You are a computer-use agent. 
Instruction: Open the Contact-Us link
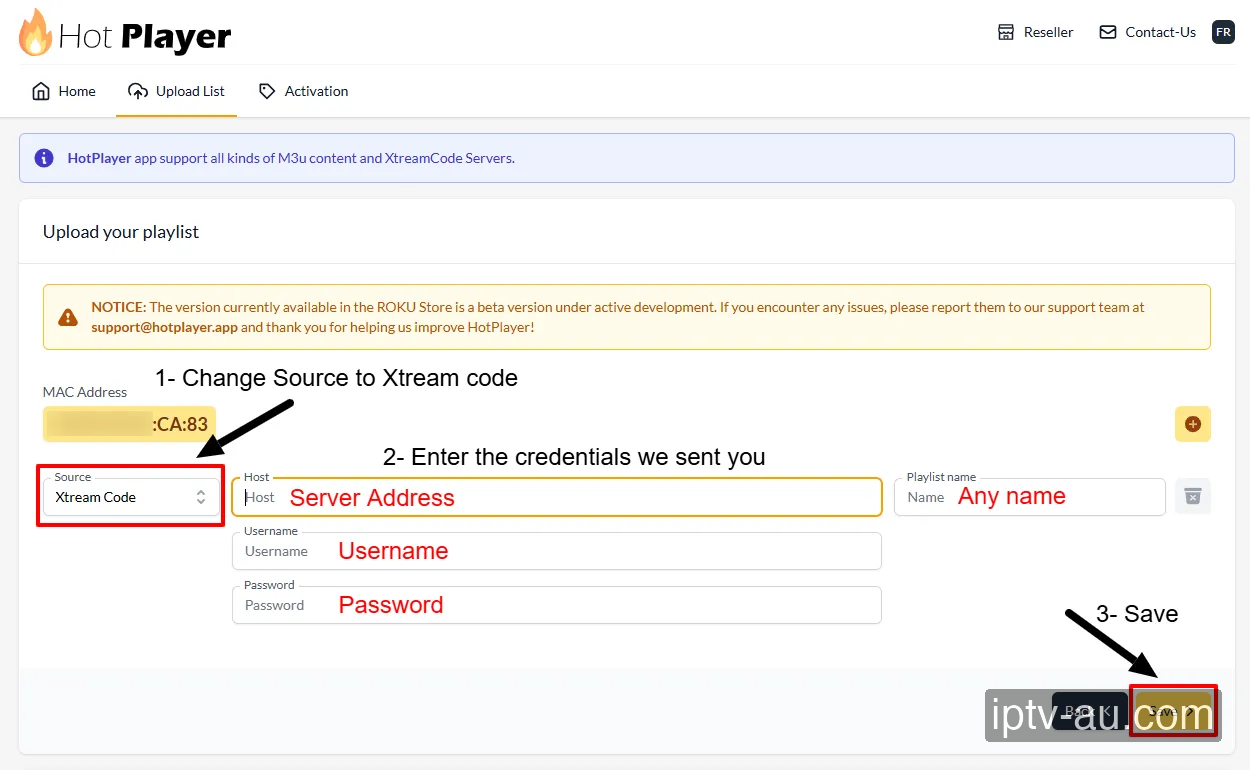point(1148,32)
